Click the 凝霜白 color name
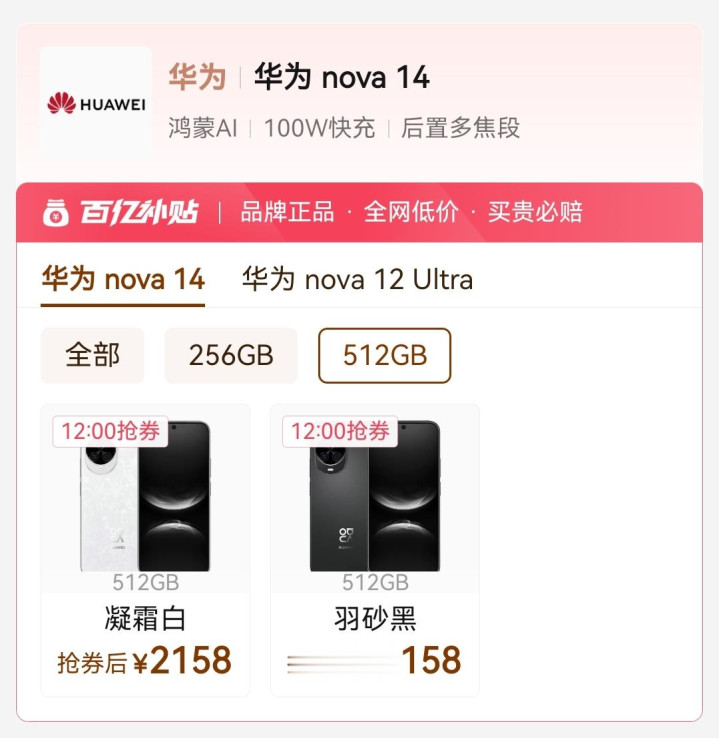This screenshot has height=742, width=719. tap(145, 618)
